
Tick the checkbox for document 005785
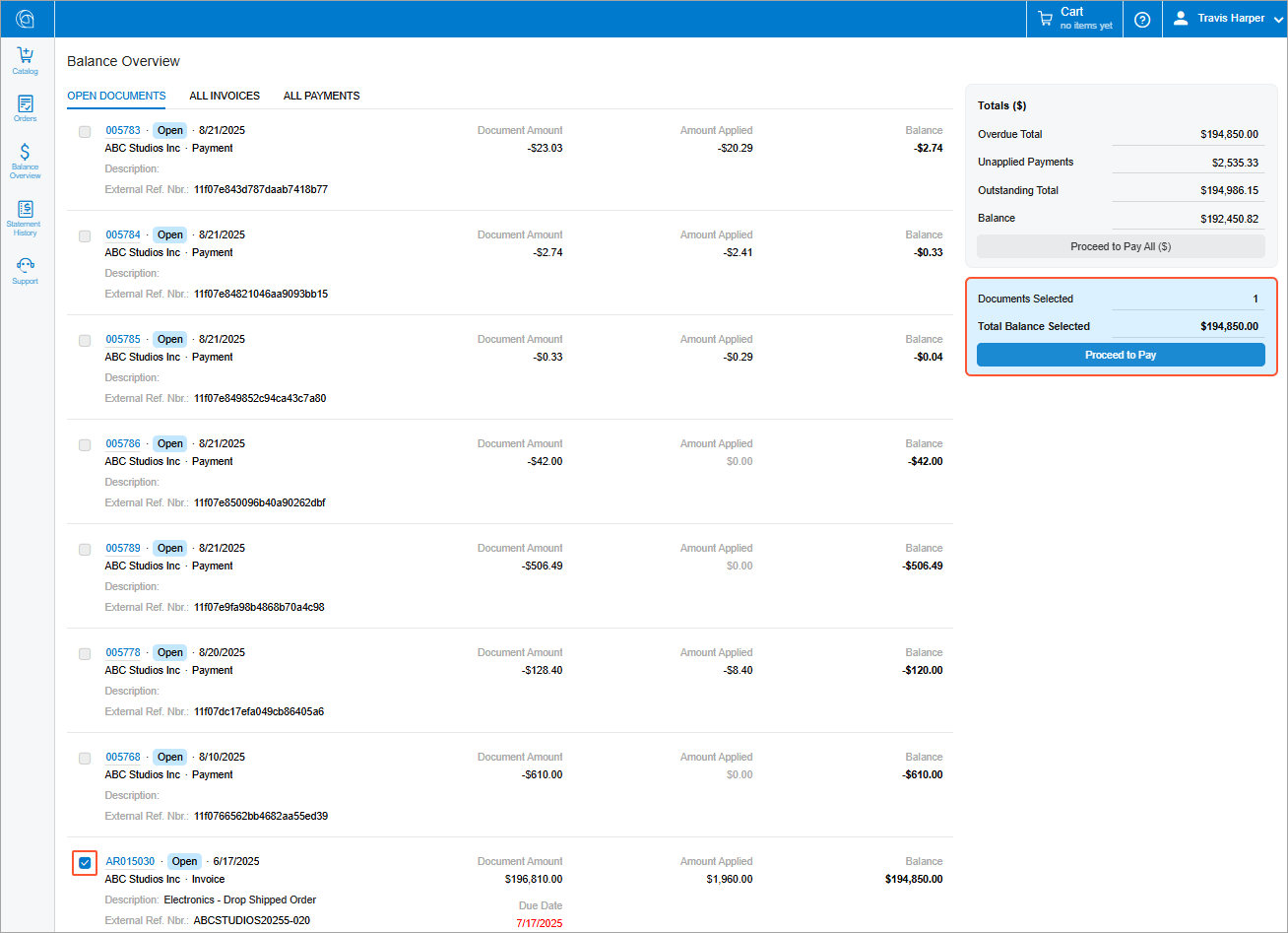[85, 340]
